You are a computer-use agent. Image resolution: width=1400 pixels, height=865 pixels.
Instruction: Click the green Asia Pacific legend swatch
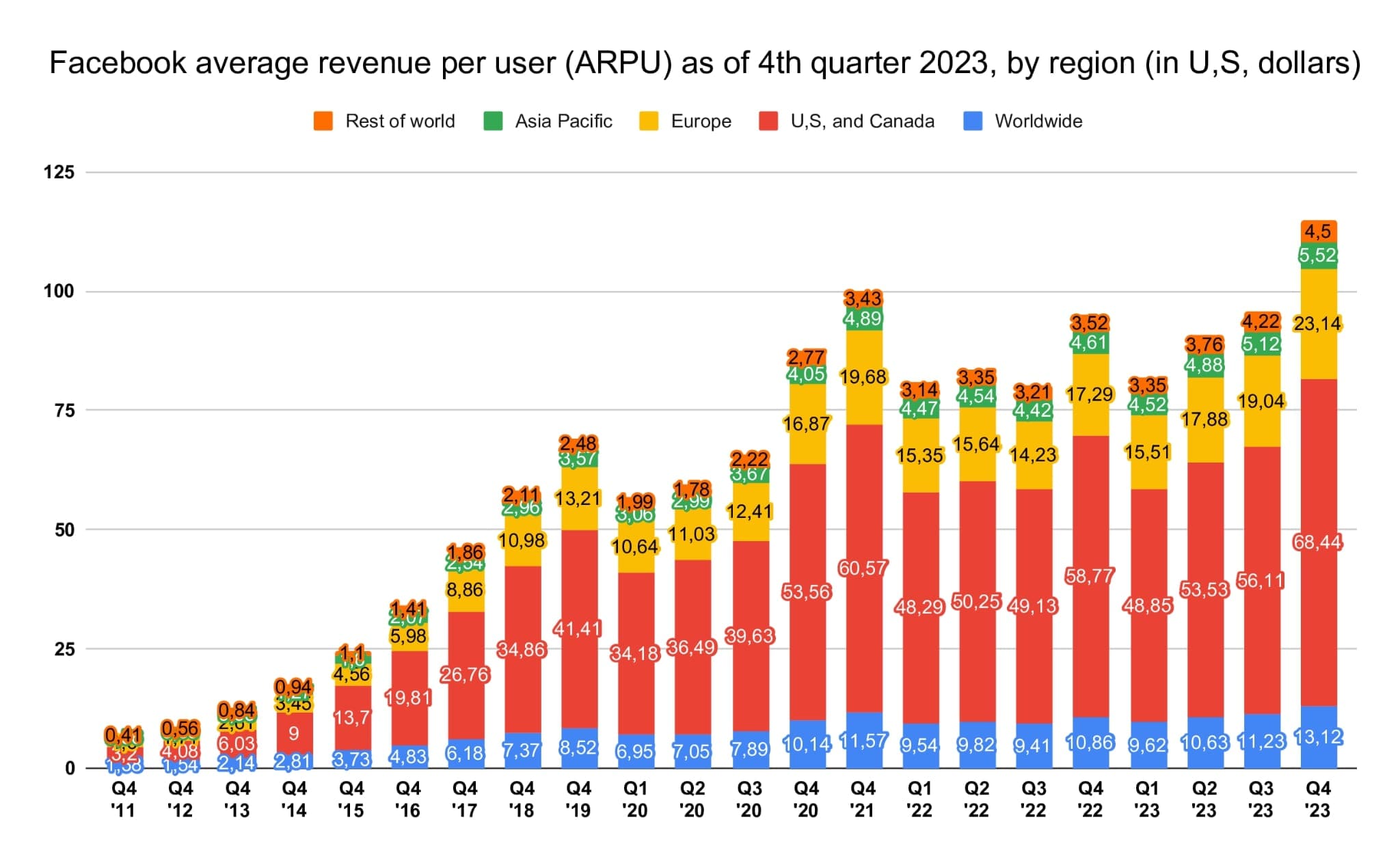(493, 121)
